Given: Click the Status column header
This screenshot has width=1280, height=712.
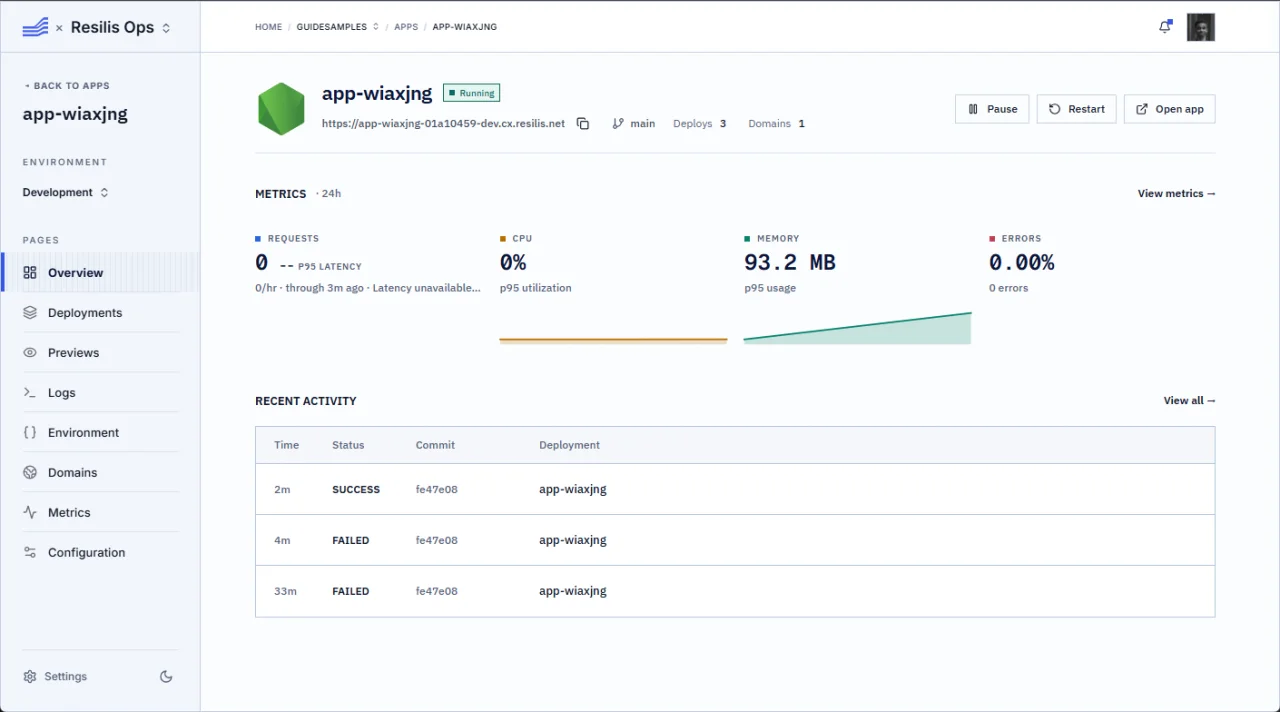Looking at the screenshot, I should click(x=348, y=445).
